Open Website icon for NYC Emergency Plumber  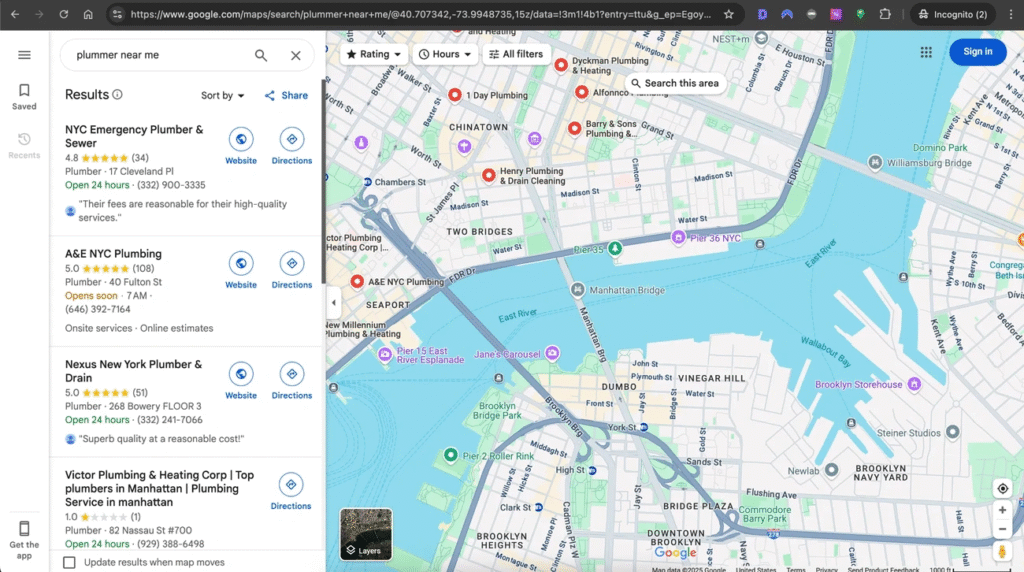click(x=241, y=139)
